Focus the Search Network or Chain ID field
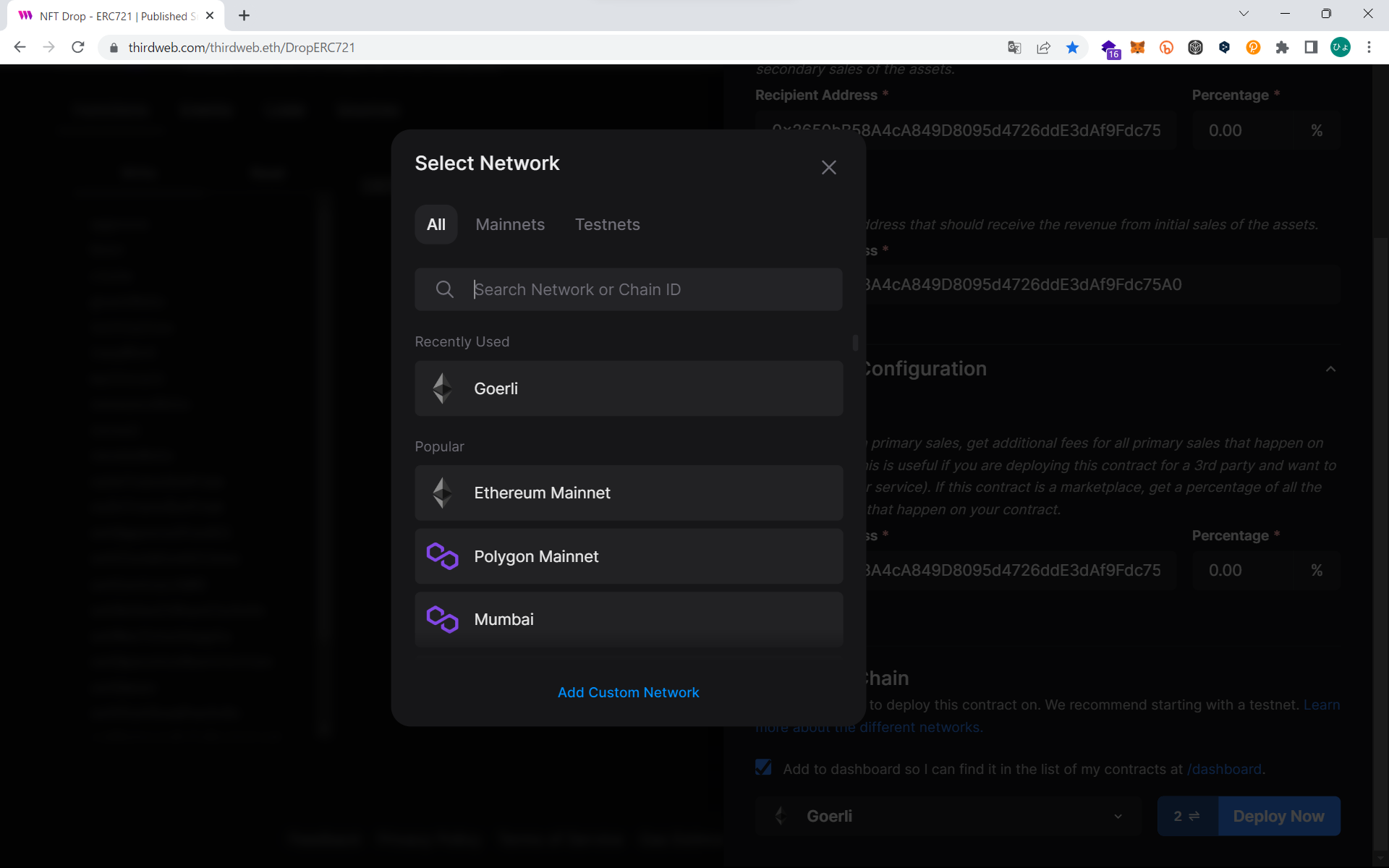 click(651, 289)
